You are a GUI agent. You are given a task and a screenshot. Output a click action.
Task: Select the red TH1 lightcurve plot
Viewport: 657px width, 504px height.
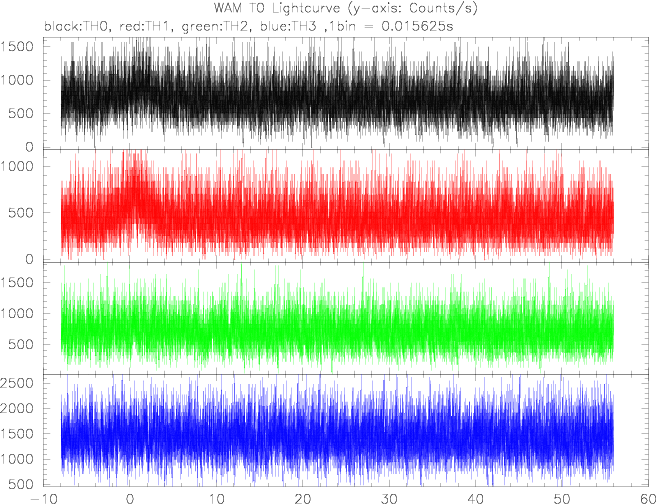tap(347, 206)
